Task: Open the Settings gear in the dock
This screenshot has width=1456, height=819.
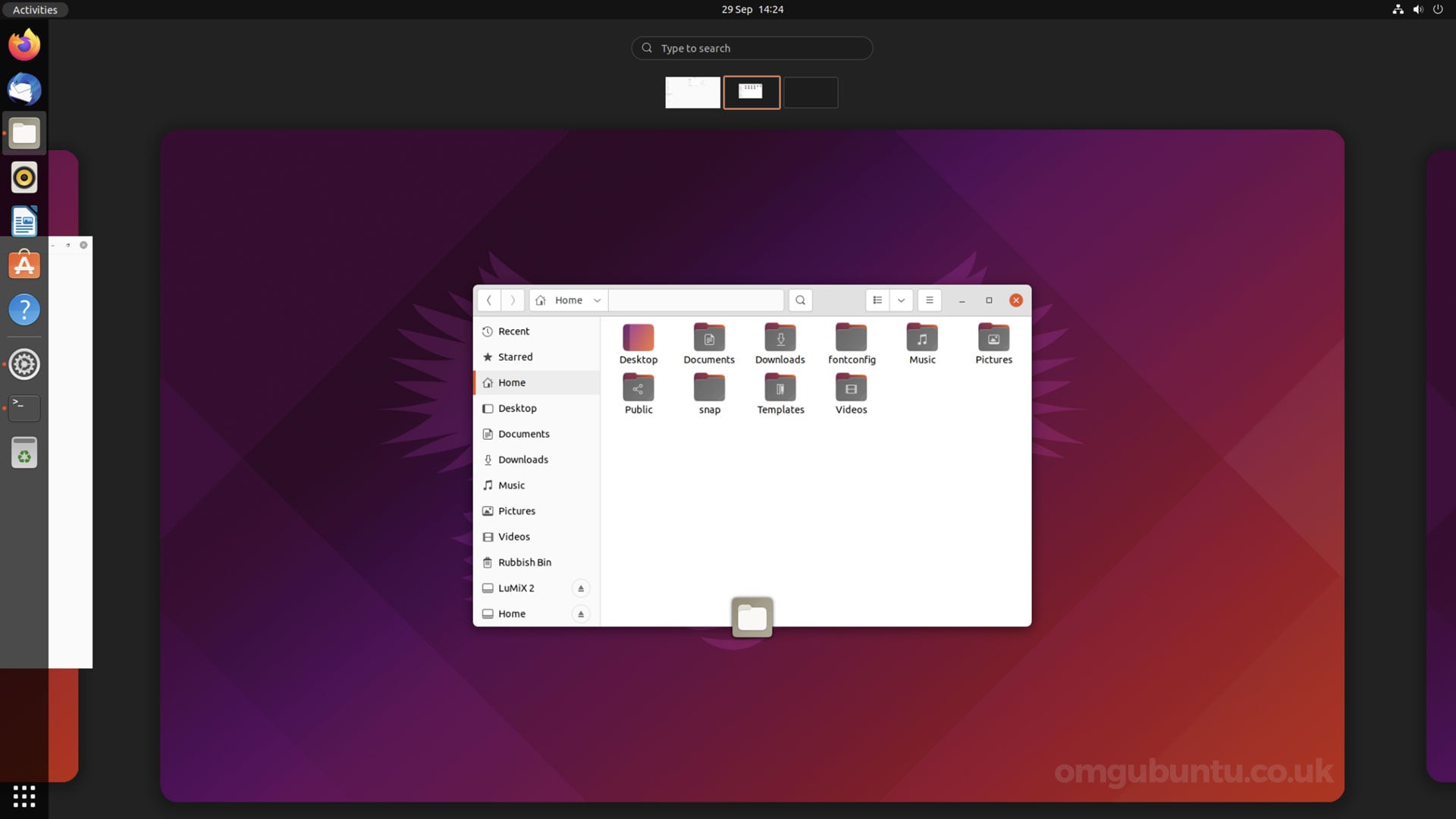Action: click(x=24, y=364)
